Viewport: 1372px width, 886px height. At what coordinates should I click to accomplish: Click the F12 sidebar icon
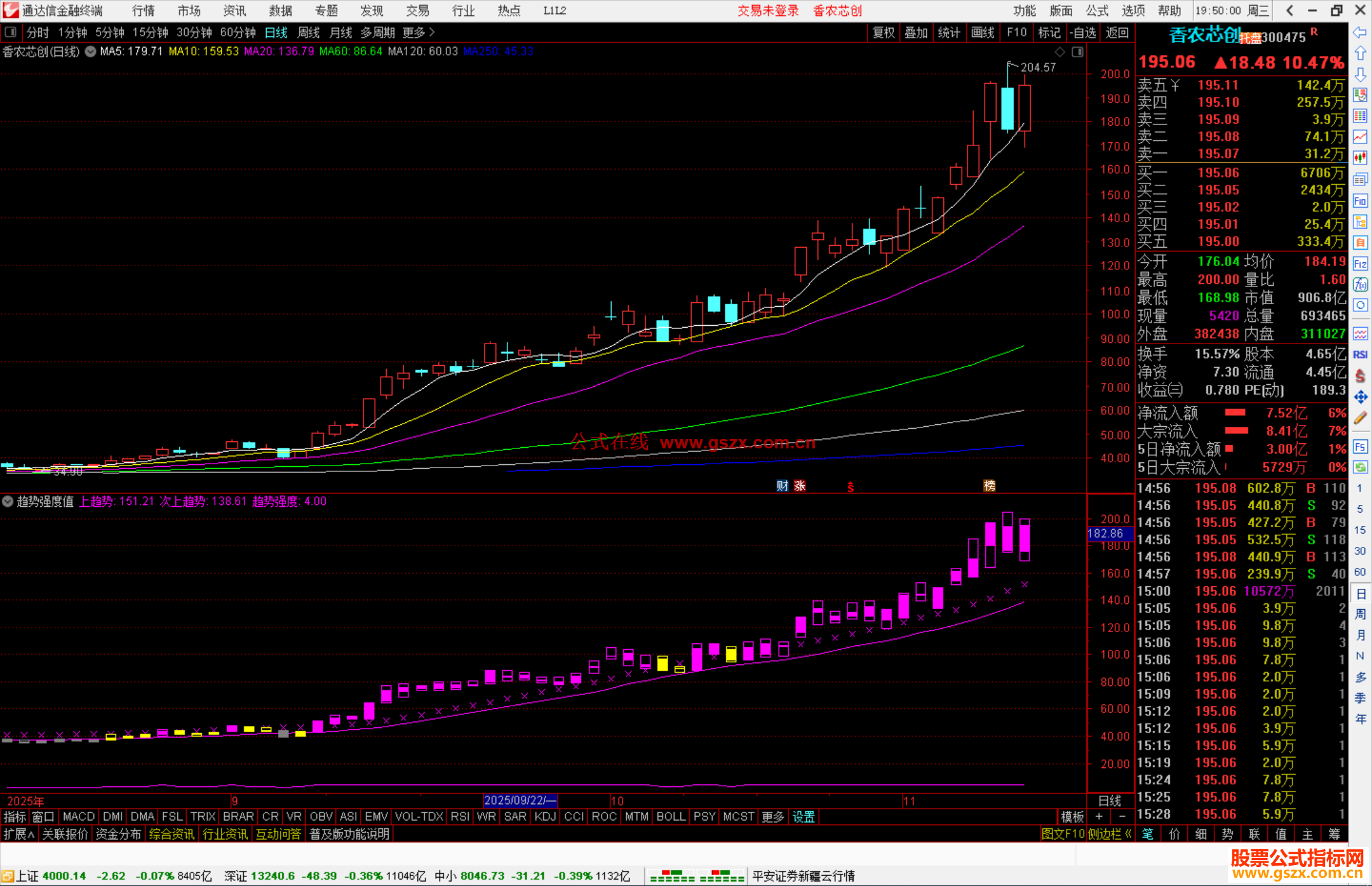coord(1360,264)
